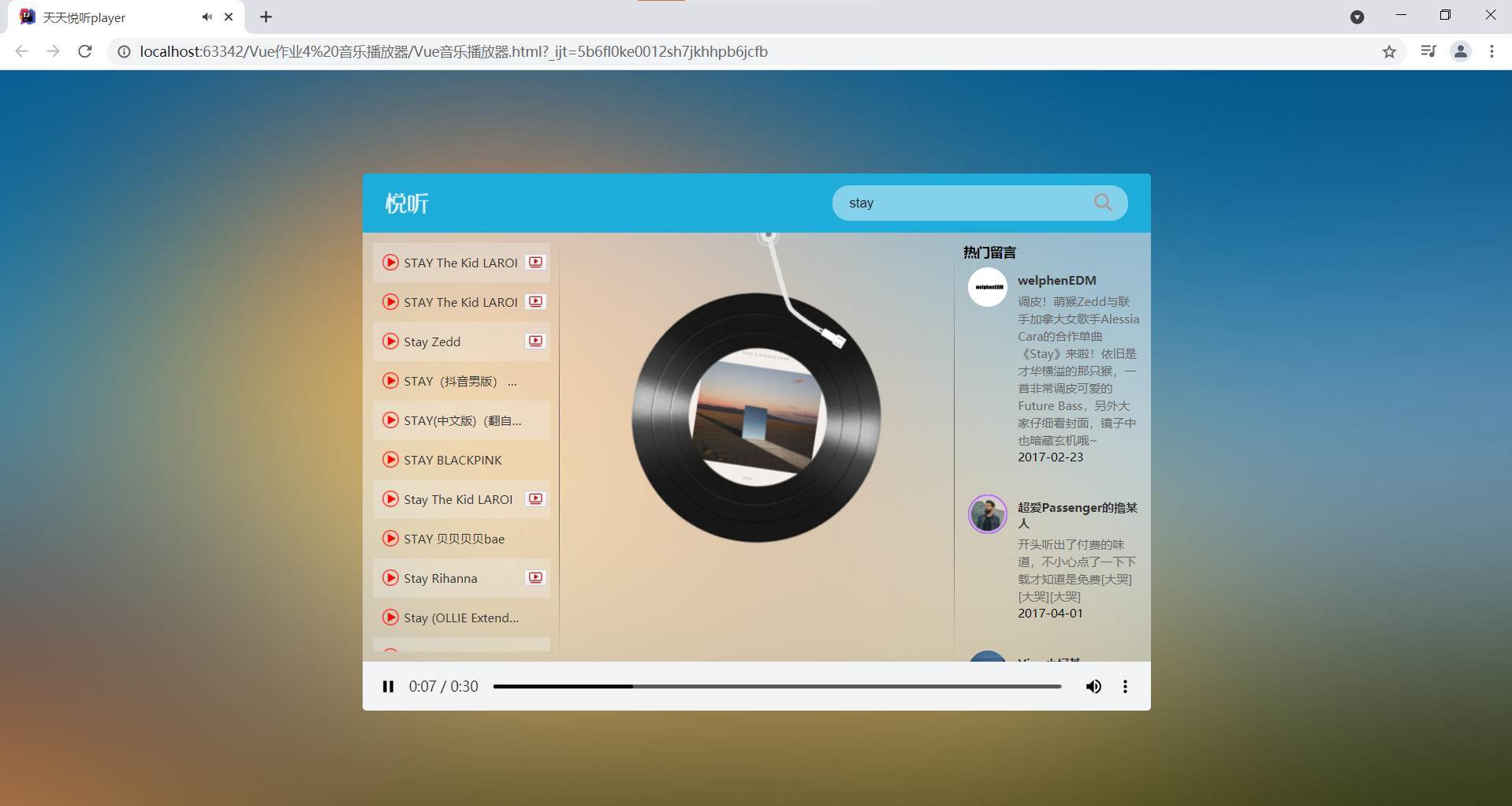The height and width of the screenshot is (806, 1512).
Task: Click 超爱Passenger的撸某人 commenter avatar
Action: click(987, 514)
